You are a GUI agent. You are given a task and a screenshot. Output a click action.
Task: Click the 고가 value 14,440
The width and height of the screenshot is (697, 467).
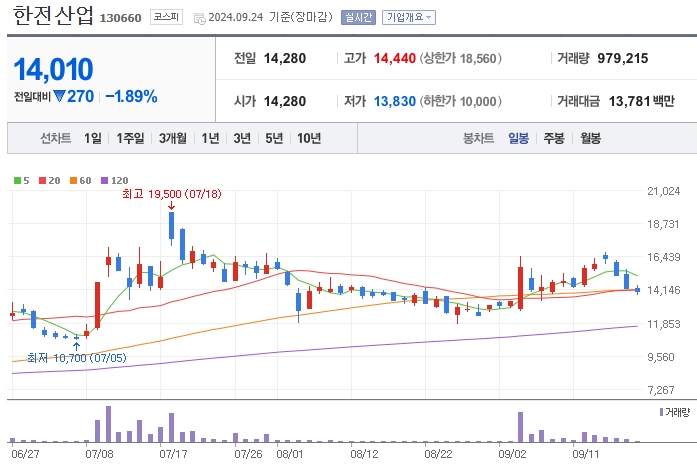(395, 58)
